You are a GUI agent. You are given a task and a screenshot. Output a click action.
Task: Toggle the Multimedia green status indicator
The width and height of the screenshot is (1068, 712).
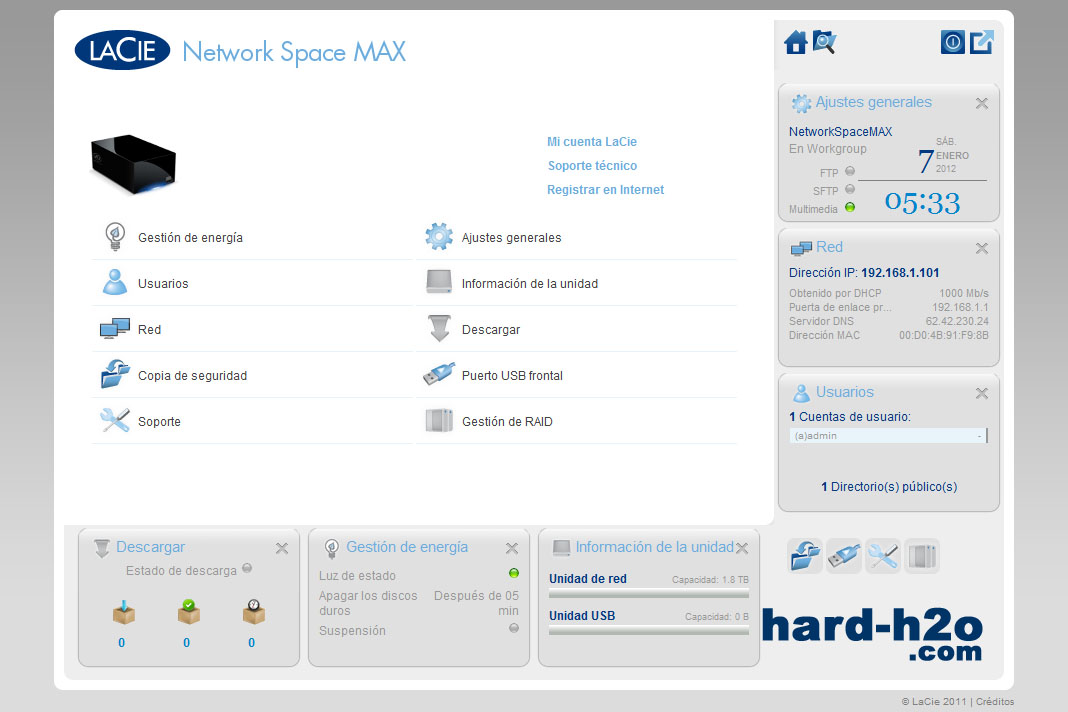(x=850, y=207)
